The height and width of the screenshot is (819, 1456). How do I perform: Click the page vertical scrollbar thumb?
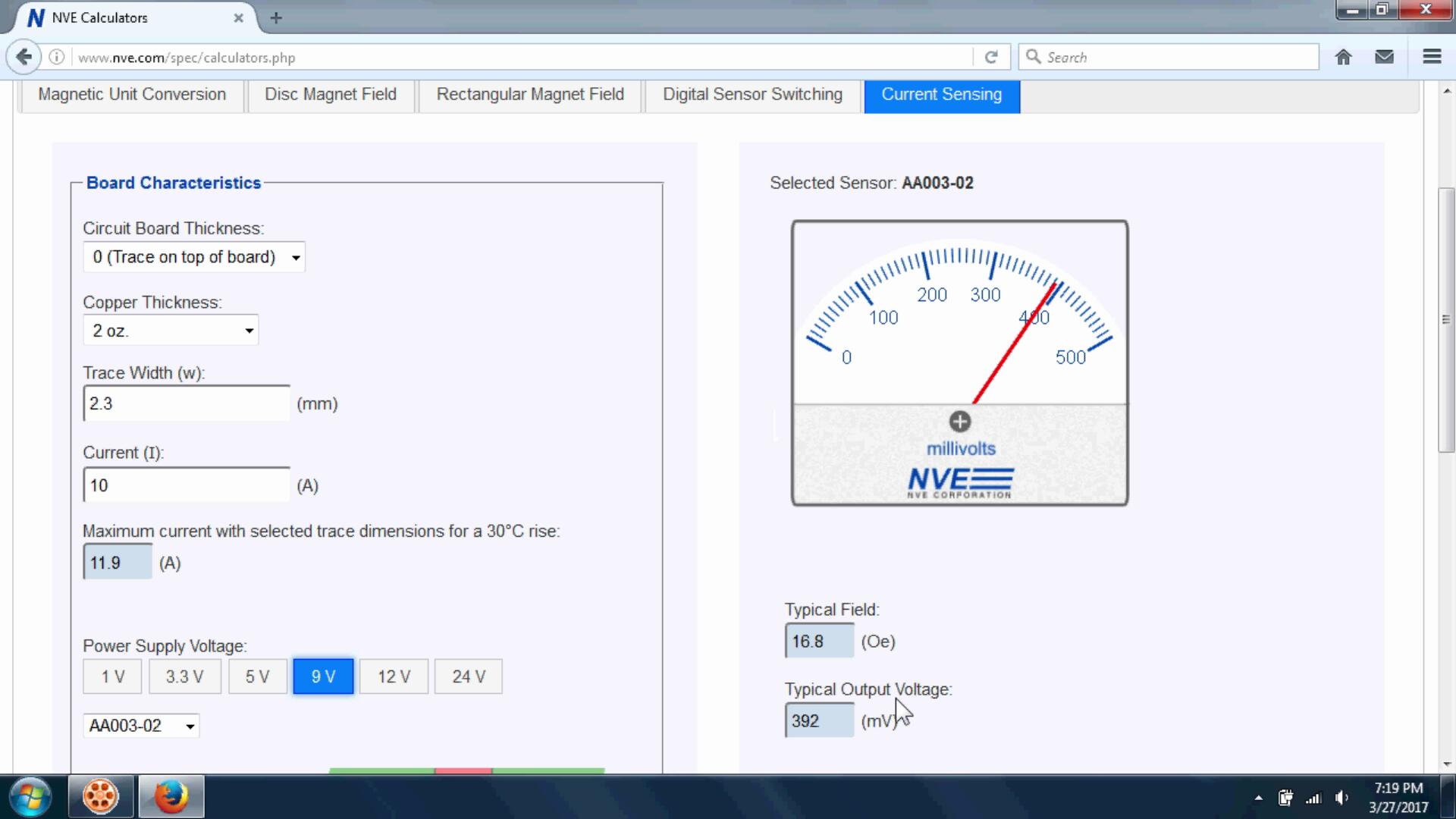(x=1446, y=320)
